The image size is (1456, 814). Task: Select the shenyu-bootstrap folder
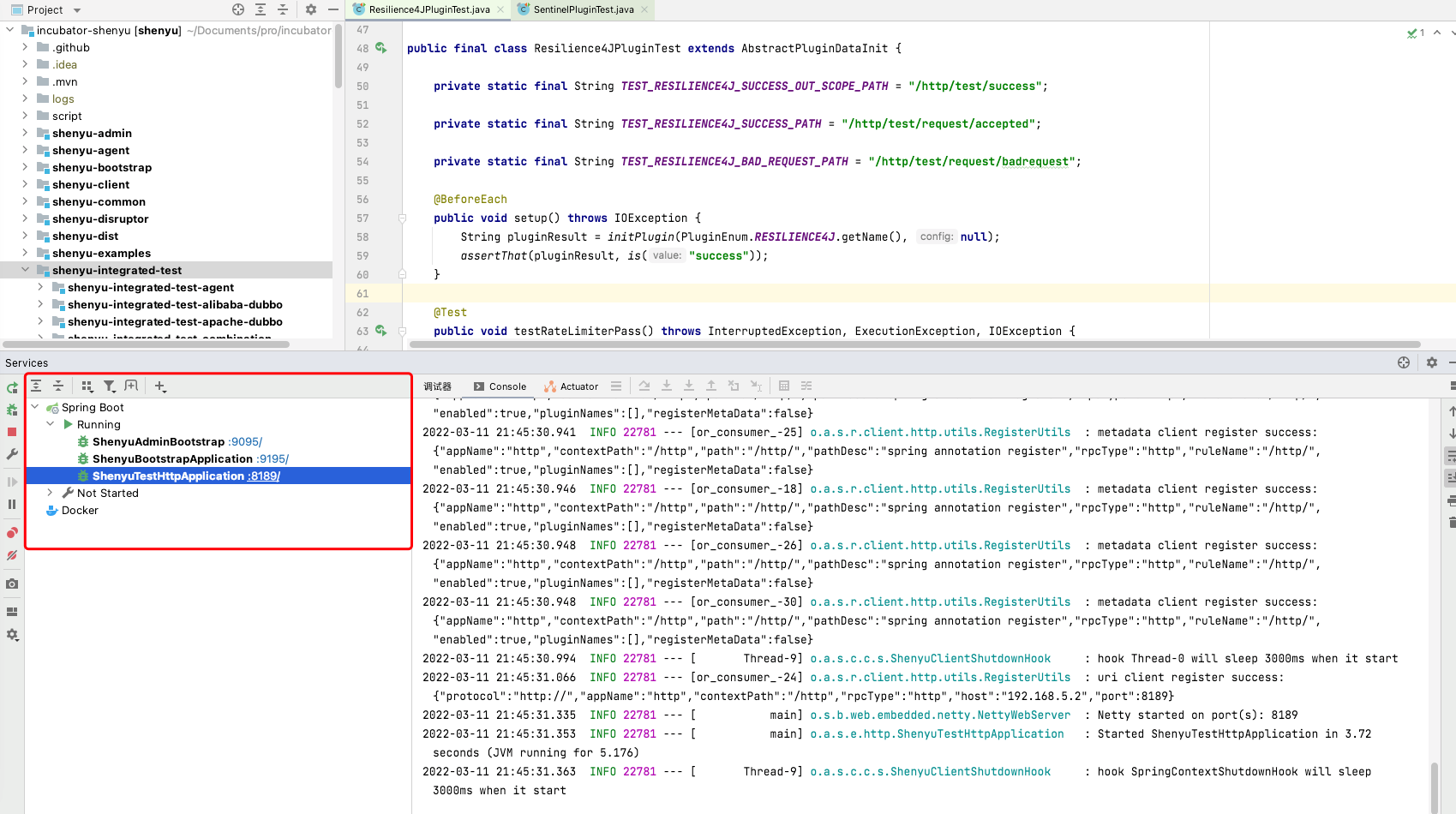102,167
